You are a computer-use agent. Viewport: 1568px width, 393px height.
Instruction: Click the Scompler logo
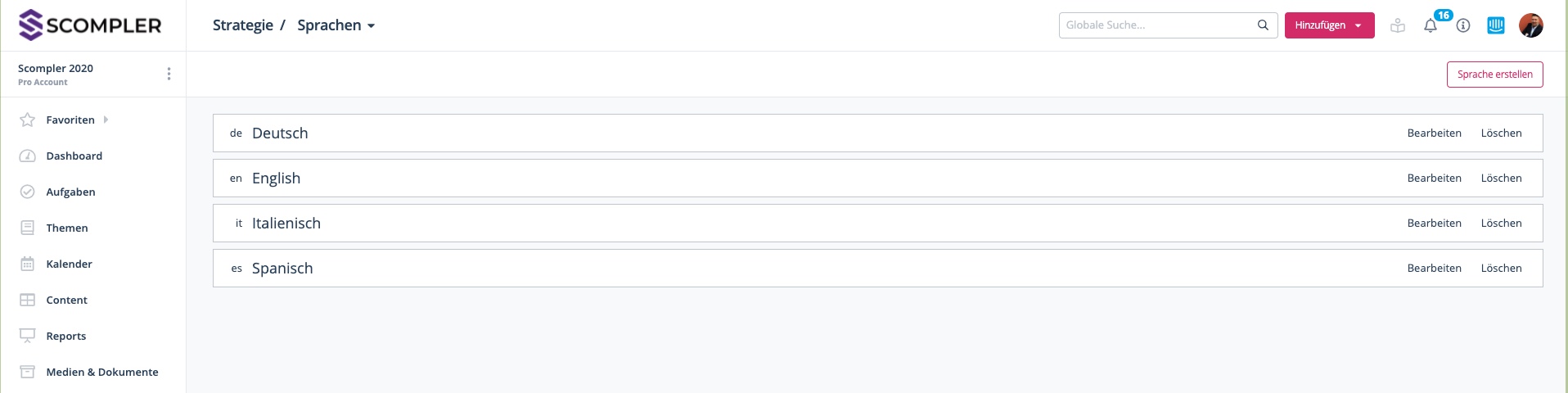pyautogui.click(x=90, y=25)
